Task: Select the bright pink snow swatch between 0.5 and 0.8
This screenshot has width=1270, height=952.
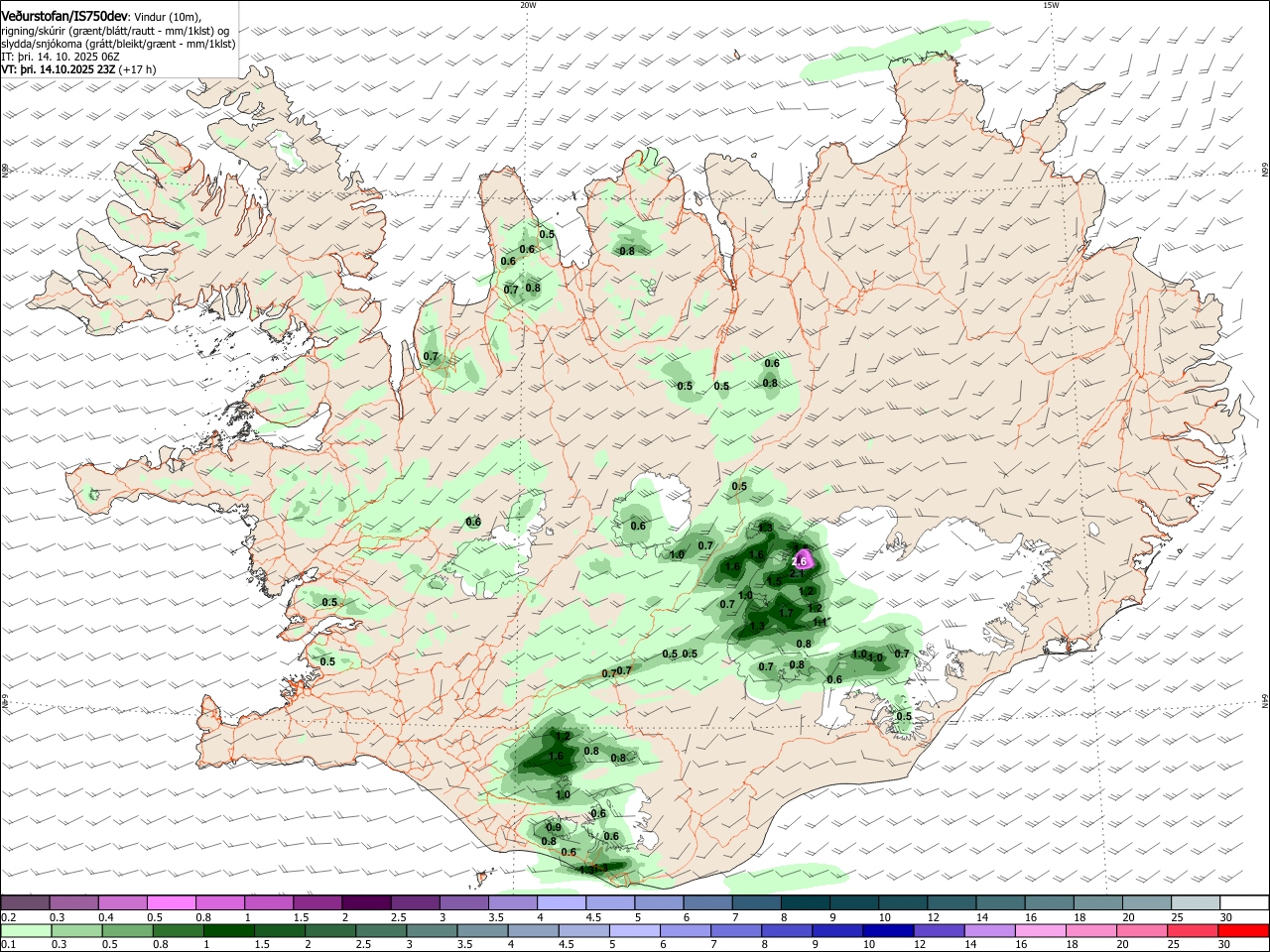Action: pyautogui.click(x=171, y=902)
